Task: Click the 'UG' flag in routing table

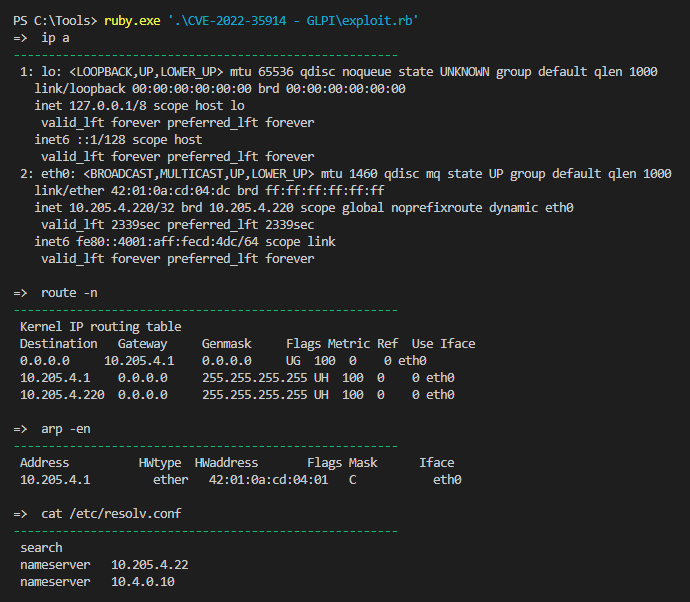Action: (293, 361)
